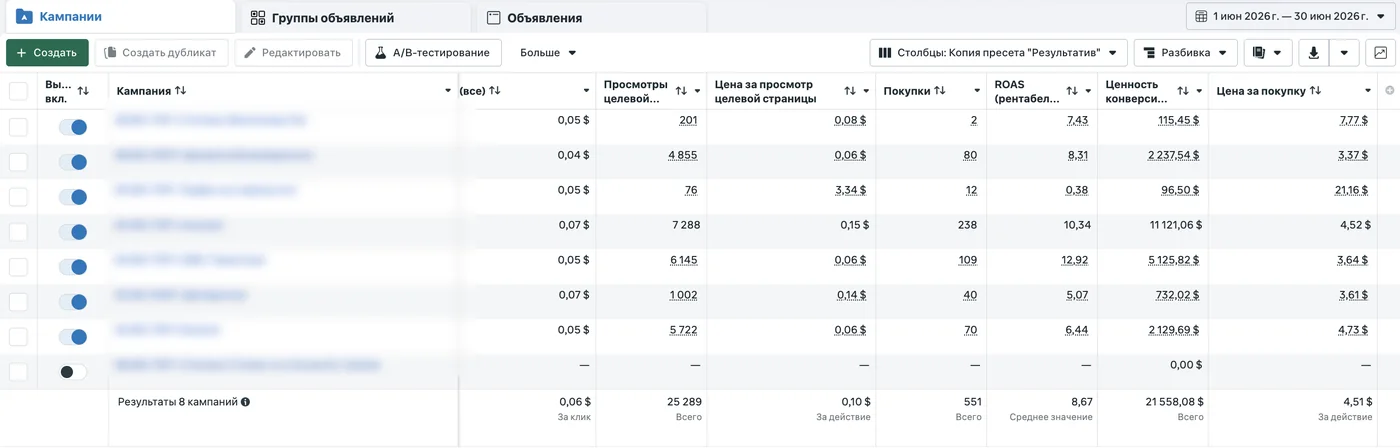Open the charts view icon
Image resolution: width=1400 pixels, height=448 pixels.
1381,53
